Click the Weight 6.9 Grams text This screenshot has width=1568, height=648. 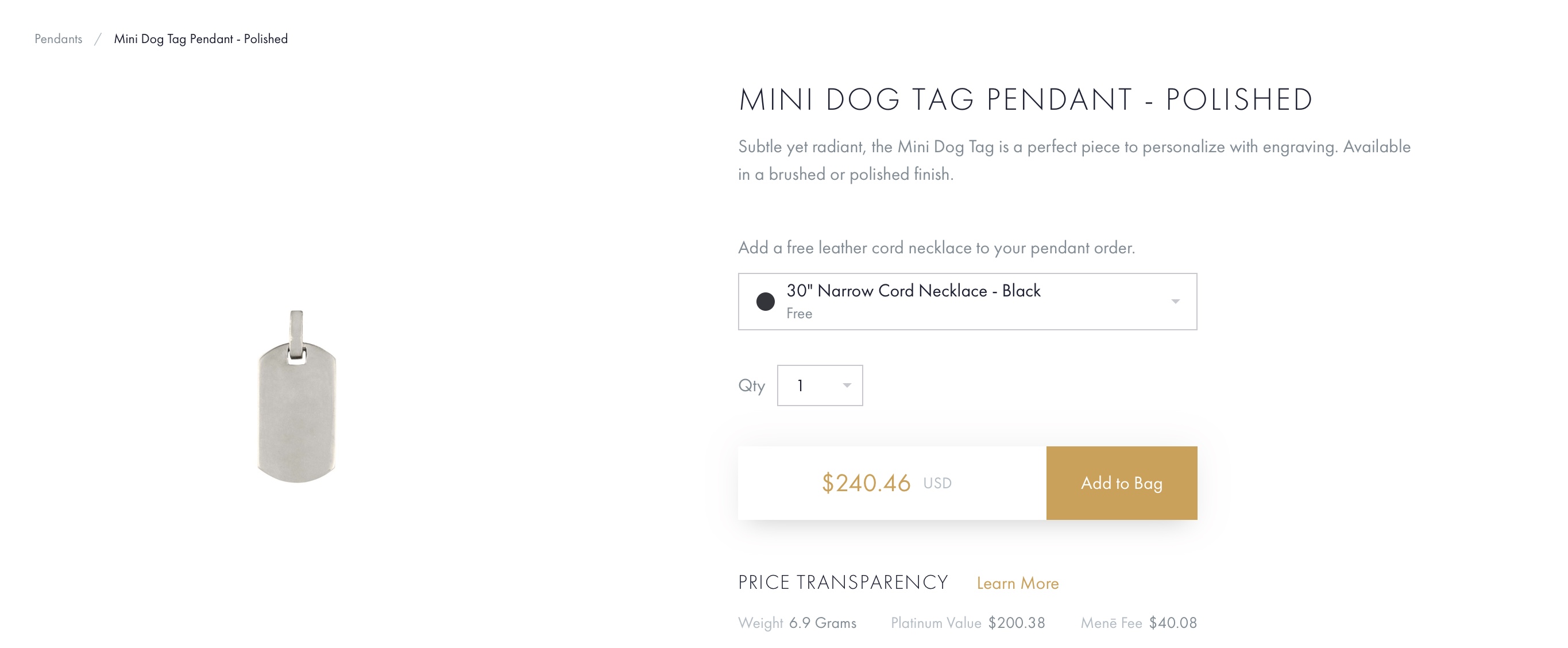coord(797,622)
